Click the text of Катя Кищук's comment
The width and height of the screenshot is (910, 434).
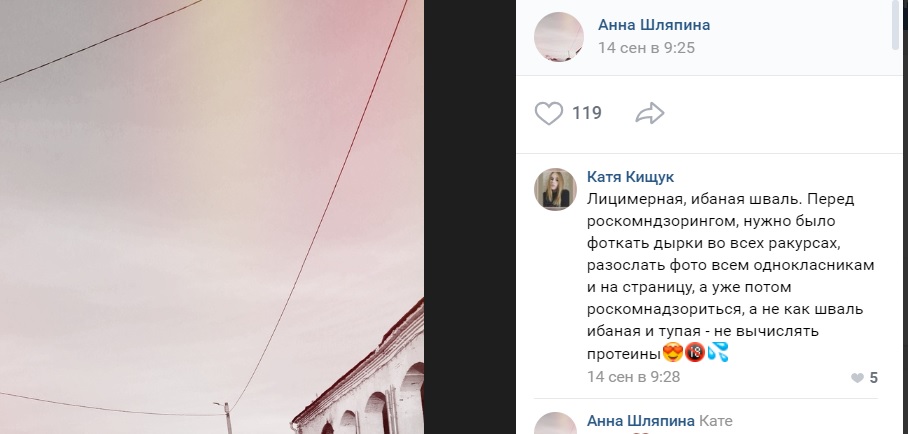click(730, 276)
